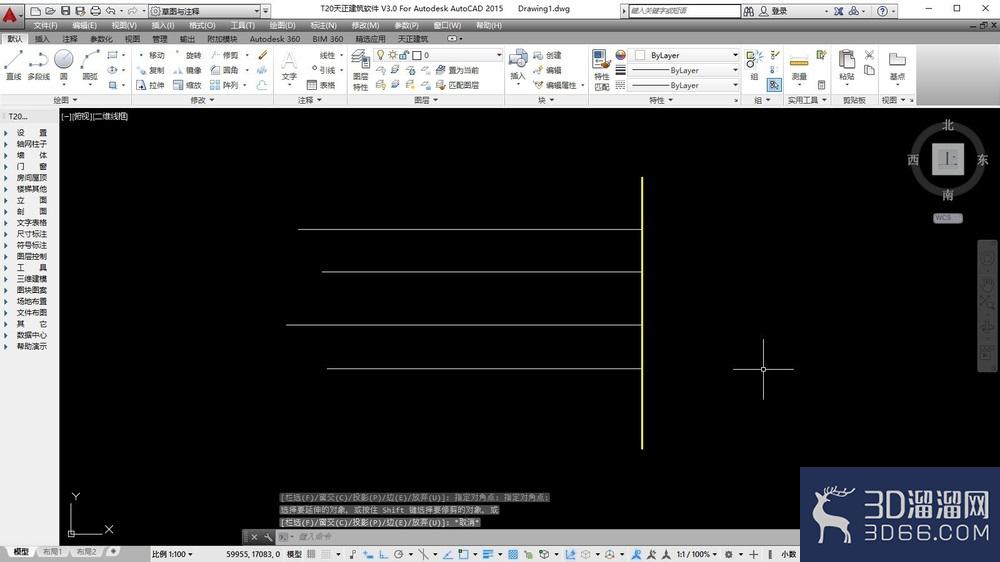This screenshot has height=562, width=1000.
Task: Open Layer Properties (图层特性) manager
Action: click(360, 70)
